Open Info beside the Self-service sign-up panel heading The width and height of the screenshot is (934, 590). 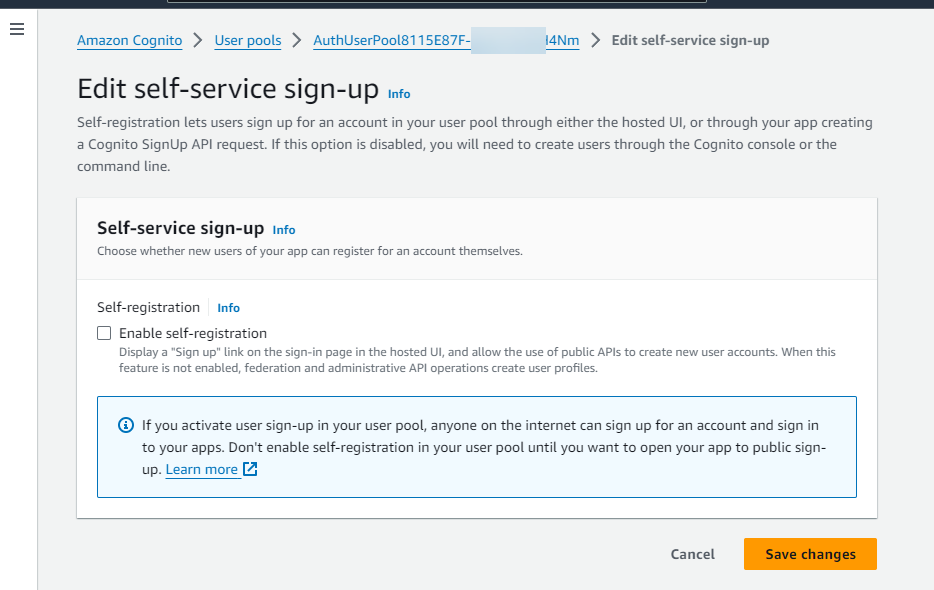[x=284, y=230]
